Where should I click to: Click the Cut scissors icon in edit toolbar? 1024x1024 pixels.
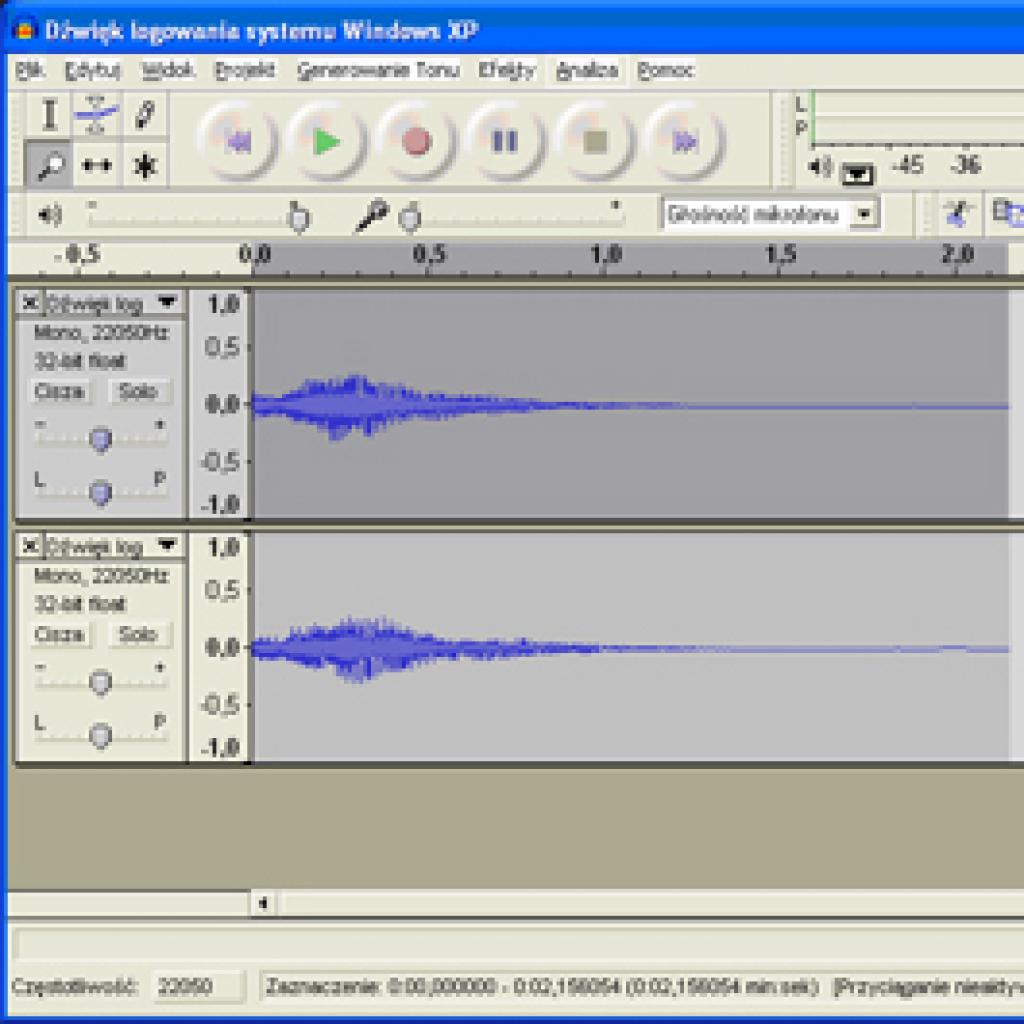(957, 213)
